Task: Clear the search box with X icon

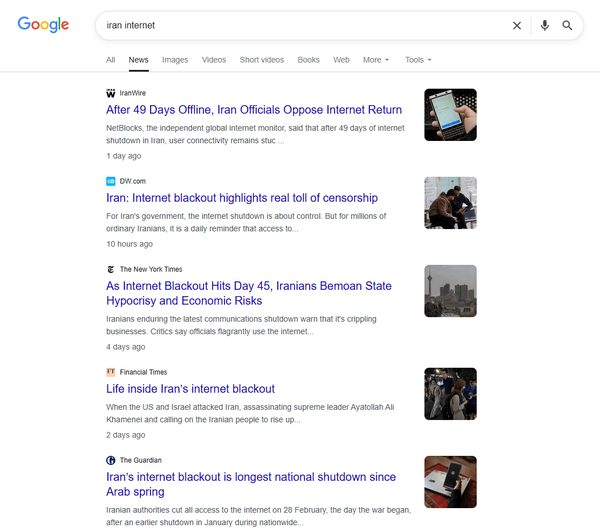Action: [x=517, y=26]
